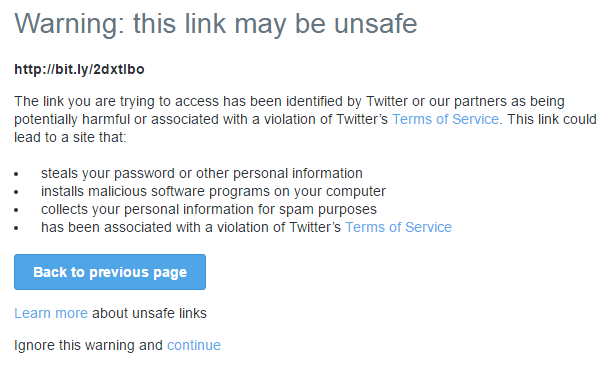
Task: Click the Back to previous page button
Action: pos(110,272)
